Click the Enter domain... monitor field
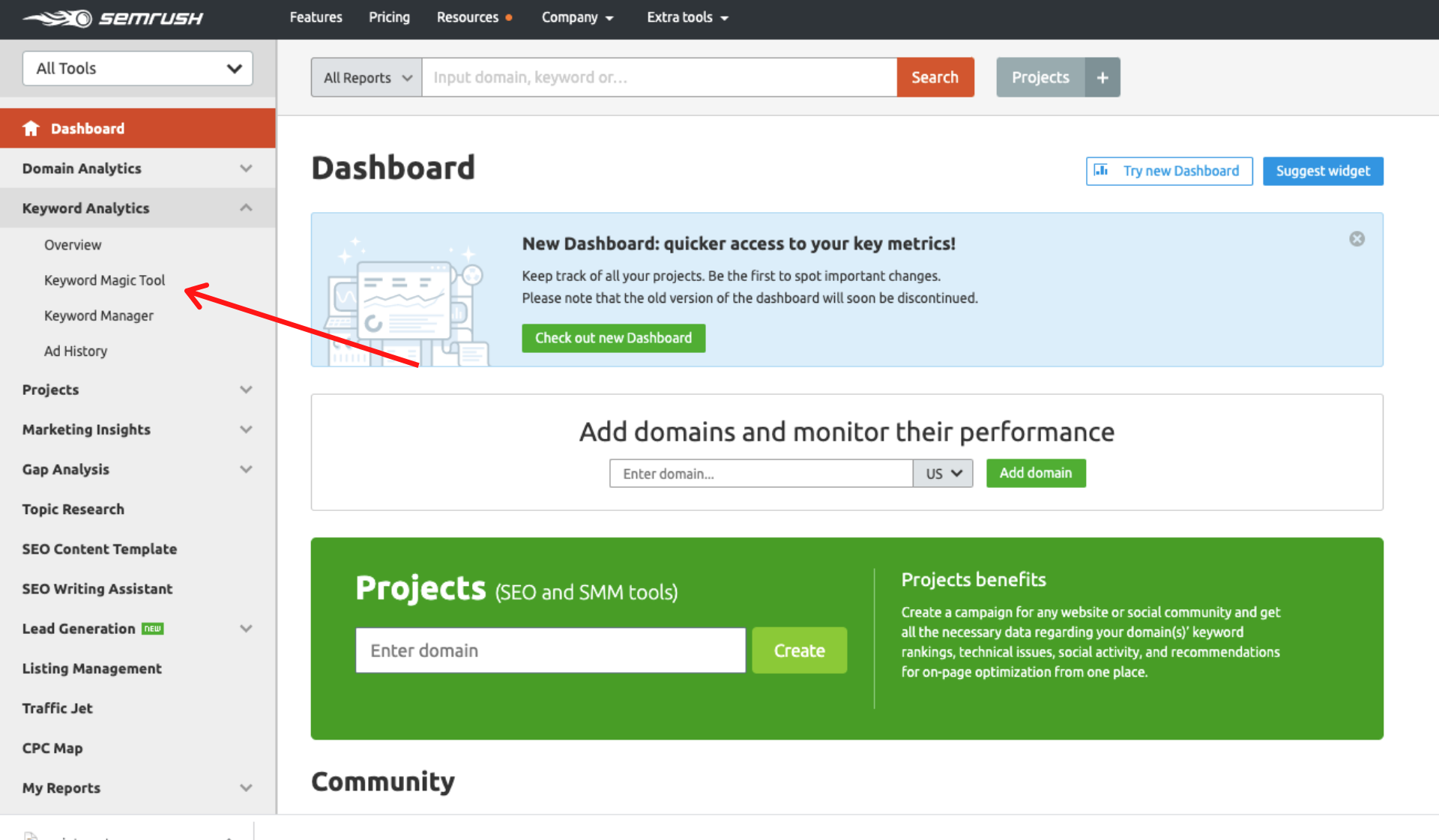This screenshot has height=840, width=1439. [761, 474]
